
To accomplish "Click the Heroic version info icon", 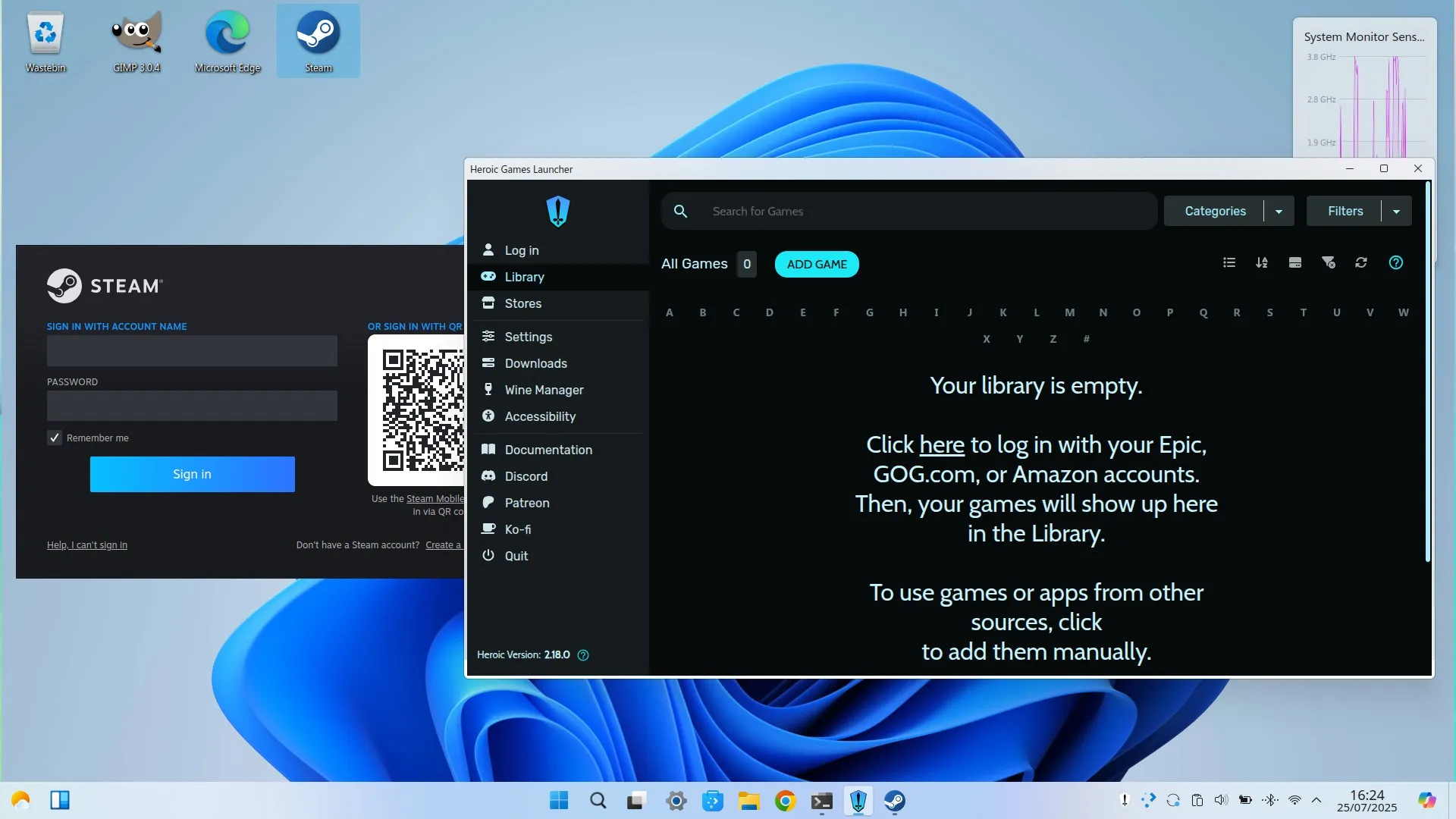I will [583, 655].
